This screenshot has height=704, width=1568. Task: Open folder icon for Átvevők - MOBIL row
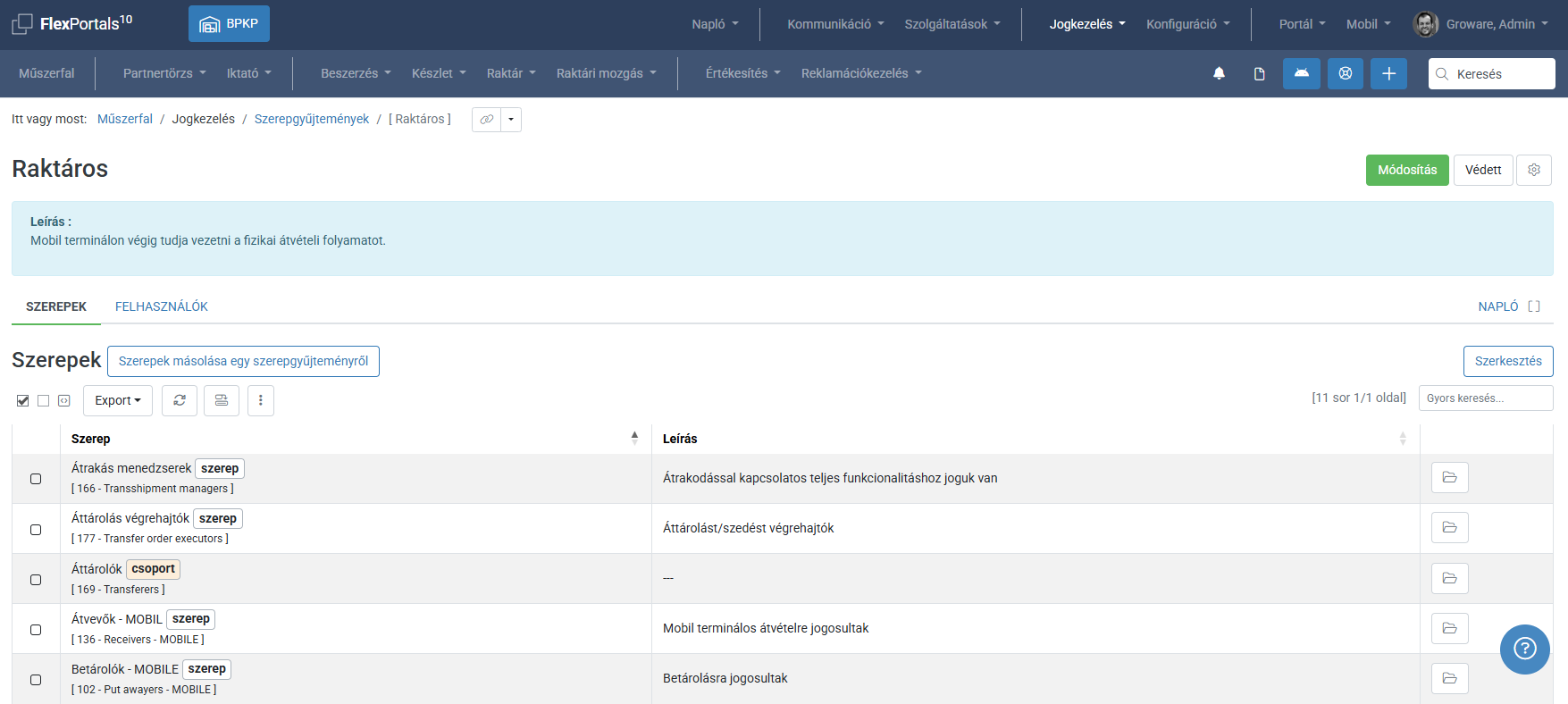click(1450, 628)
